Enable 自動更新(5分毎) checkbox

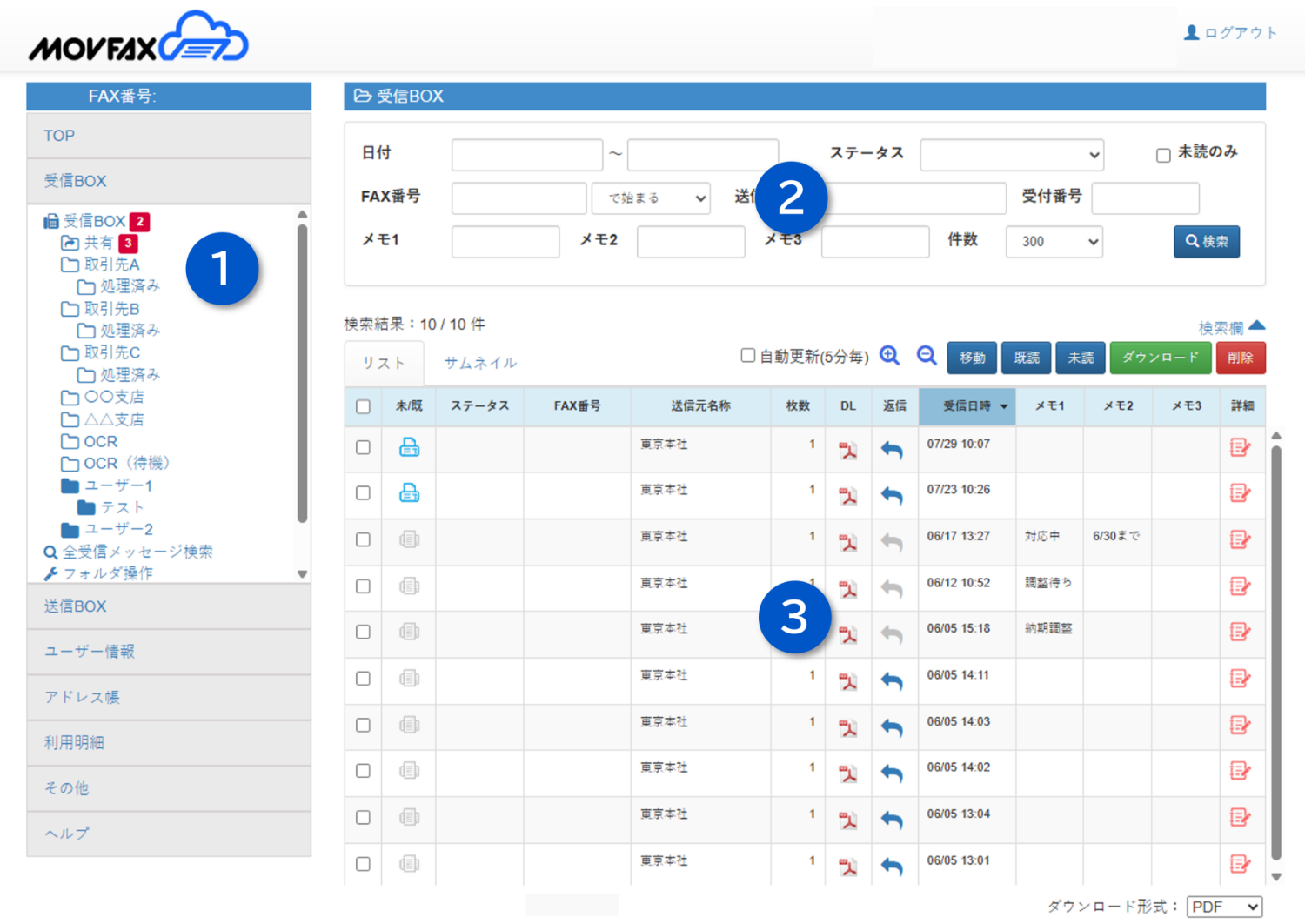(x=747, y=355)
